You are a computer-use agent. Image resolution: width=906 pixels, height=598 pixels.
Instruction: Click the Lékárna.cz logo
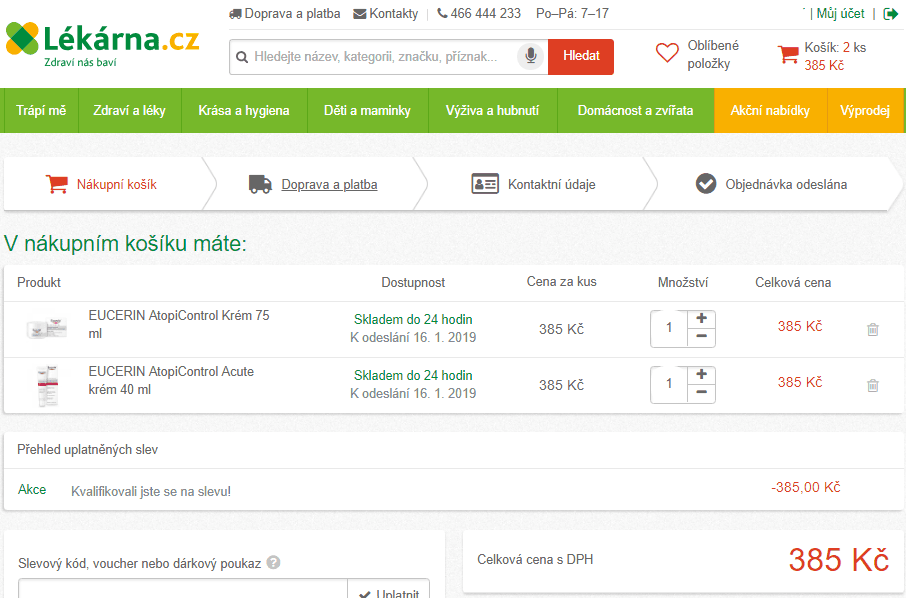(x=102, y=42)
